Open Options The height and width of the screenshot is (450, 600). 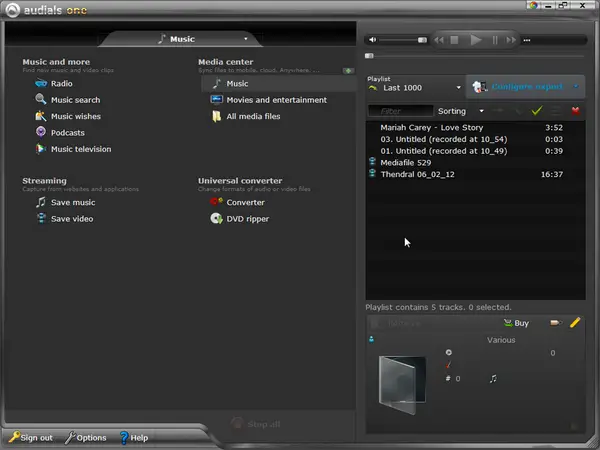pyautogui.click(x=85, y=437)
